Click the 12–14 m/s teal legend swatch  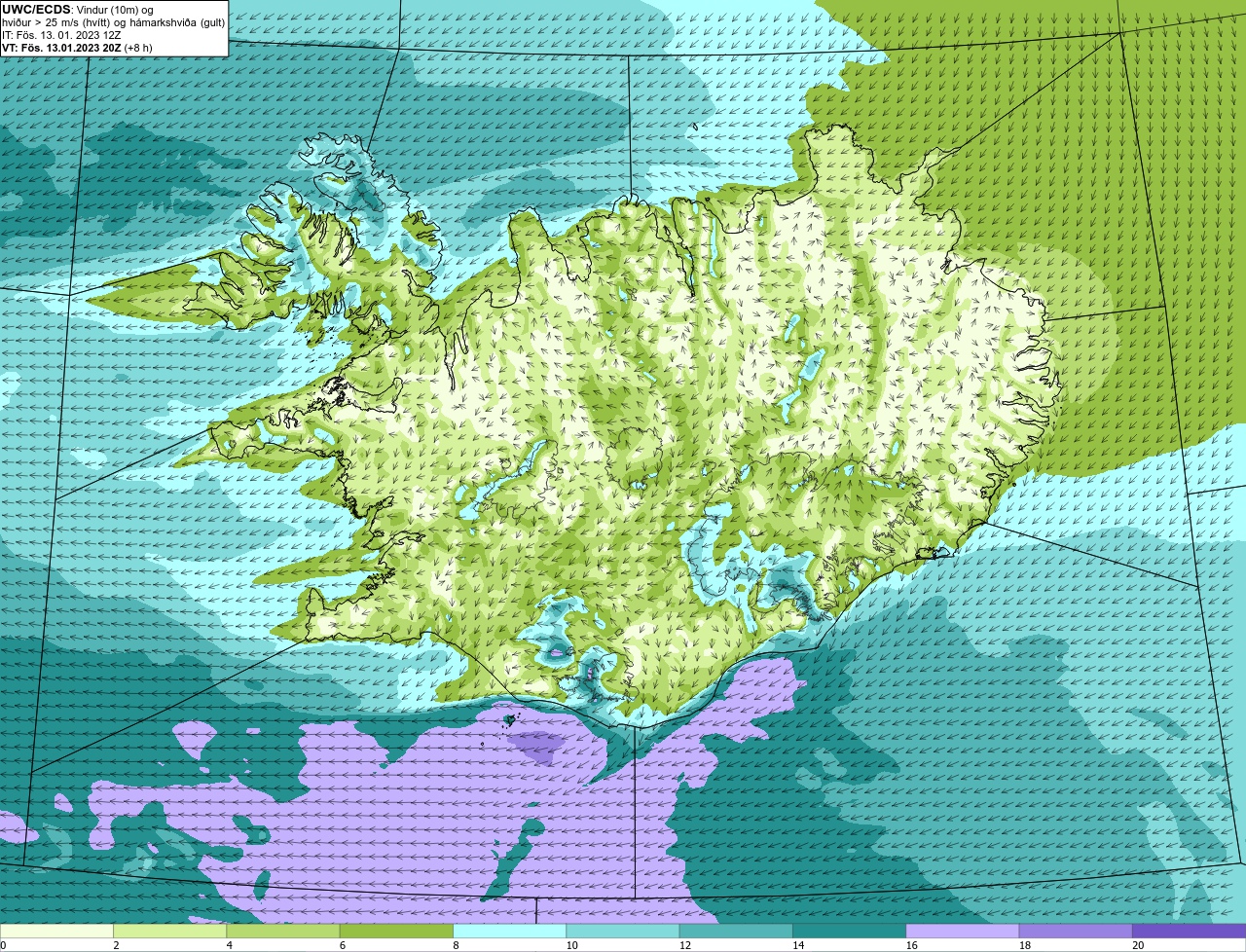tap(736, 931)
